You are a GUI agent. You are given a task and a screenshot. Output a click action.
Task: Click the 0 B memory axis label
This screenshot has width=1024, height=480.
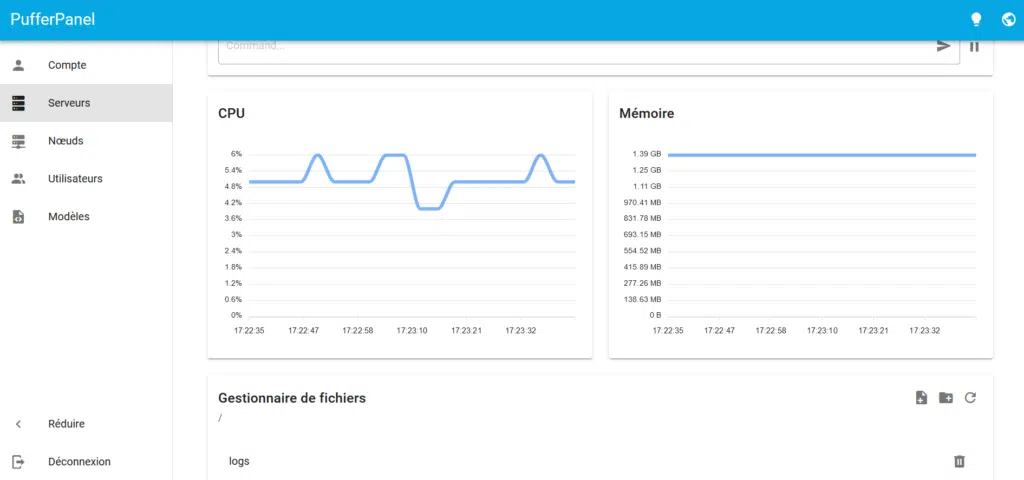point(655,315)
